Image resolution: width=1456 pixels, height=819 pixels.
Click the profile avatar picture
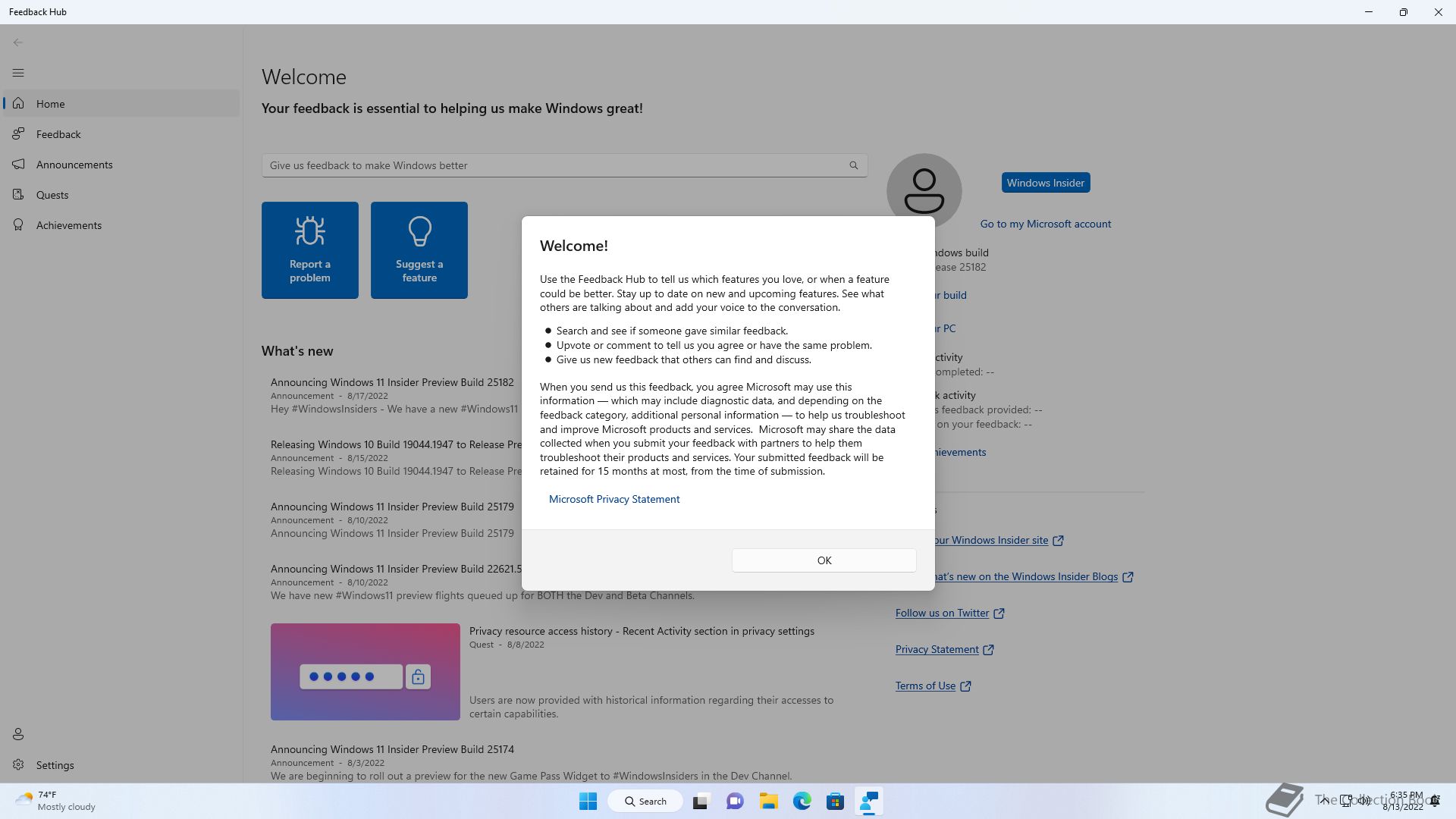[x=924, y=191]
